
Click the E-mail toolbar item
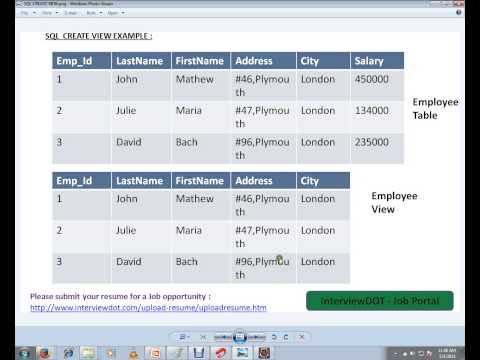pos(71,13)
